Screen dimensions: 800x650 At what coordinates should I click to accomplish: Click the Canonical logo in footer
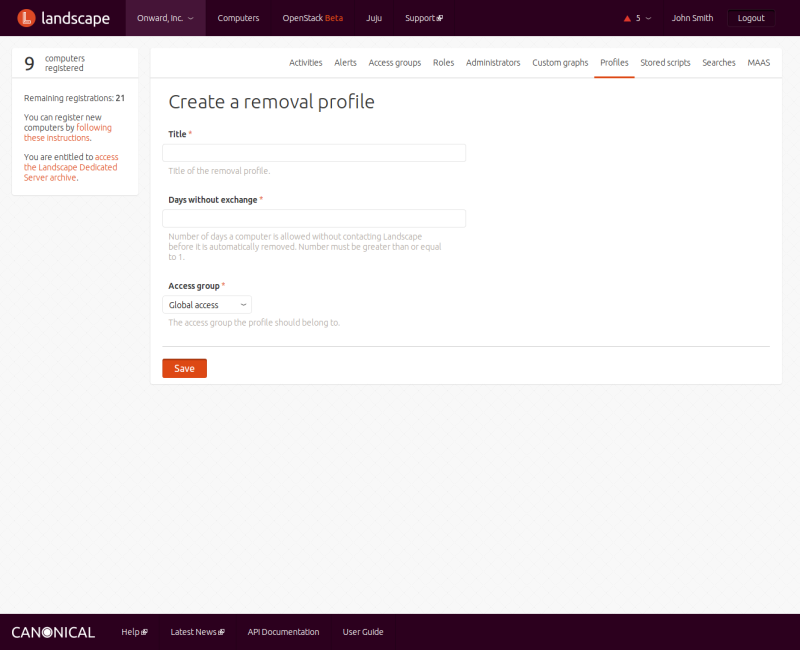click(x=53, y=632)
